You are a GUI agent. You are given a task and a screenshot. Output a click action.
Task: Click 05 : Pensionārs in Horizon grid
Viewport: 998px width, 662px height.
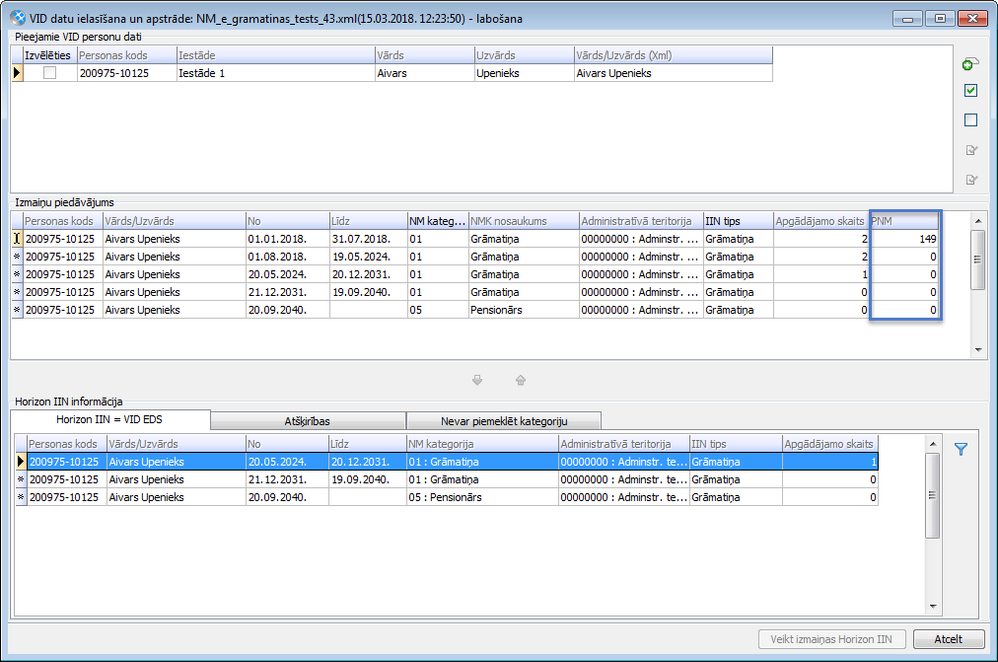point(482,497)
